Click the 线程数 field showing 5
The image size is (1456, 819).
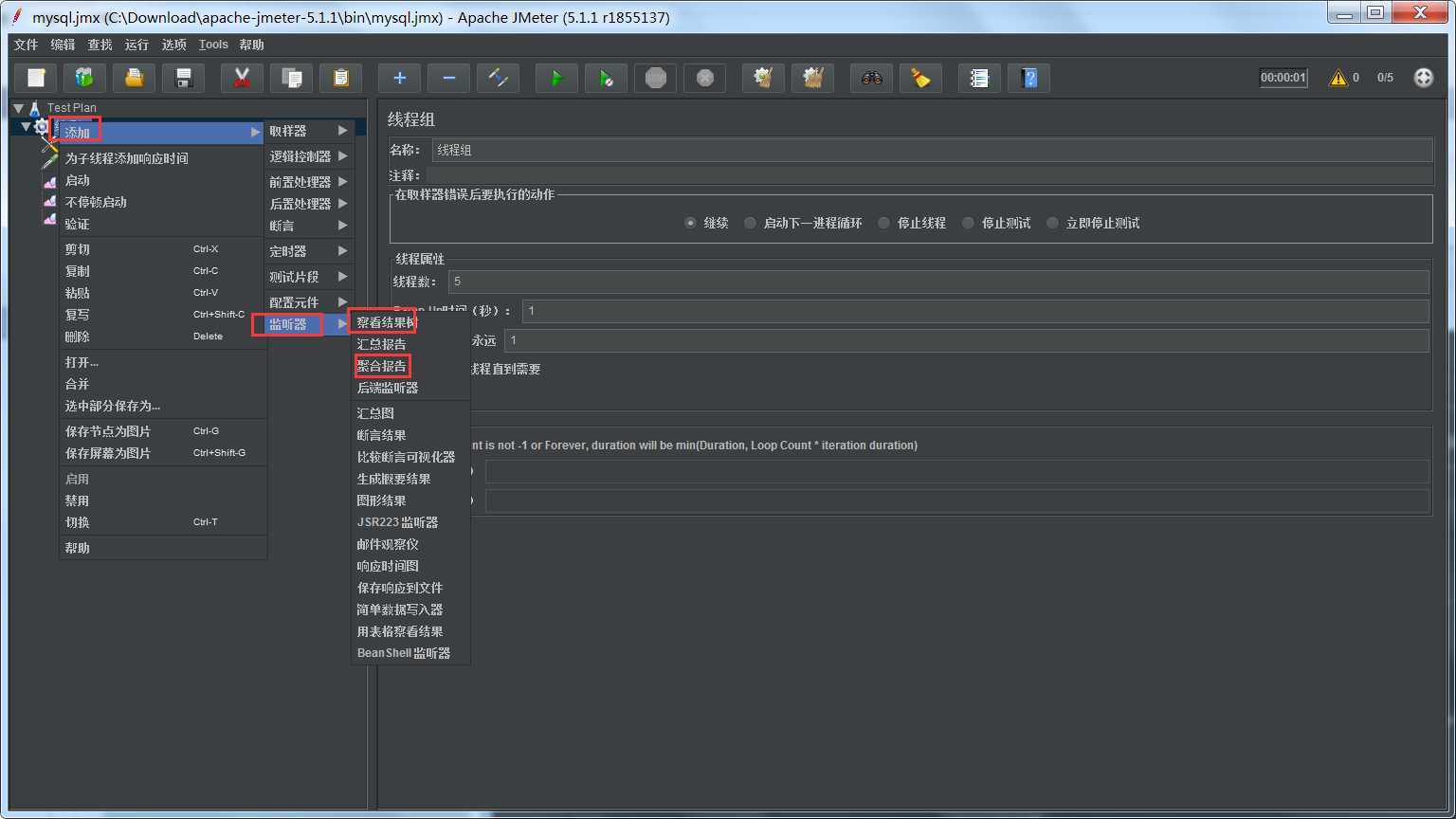pyautogui.click(x=938, y=282)
